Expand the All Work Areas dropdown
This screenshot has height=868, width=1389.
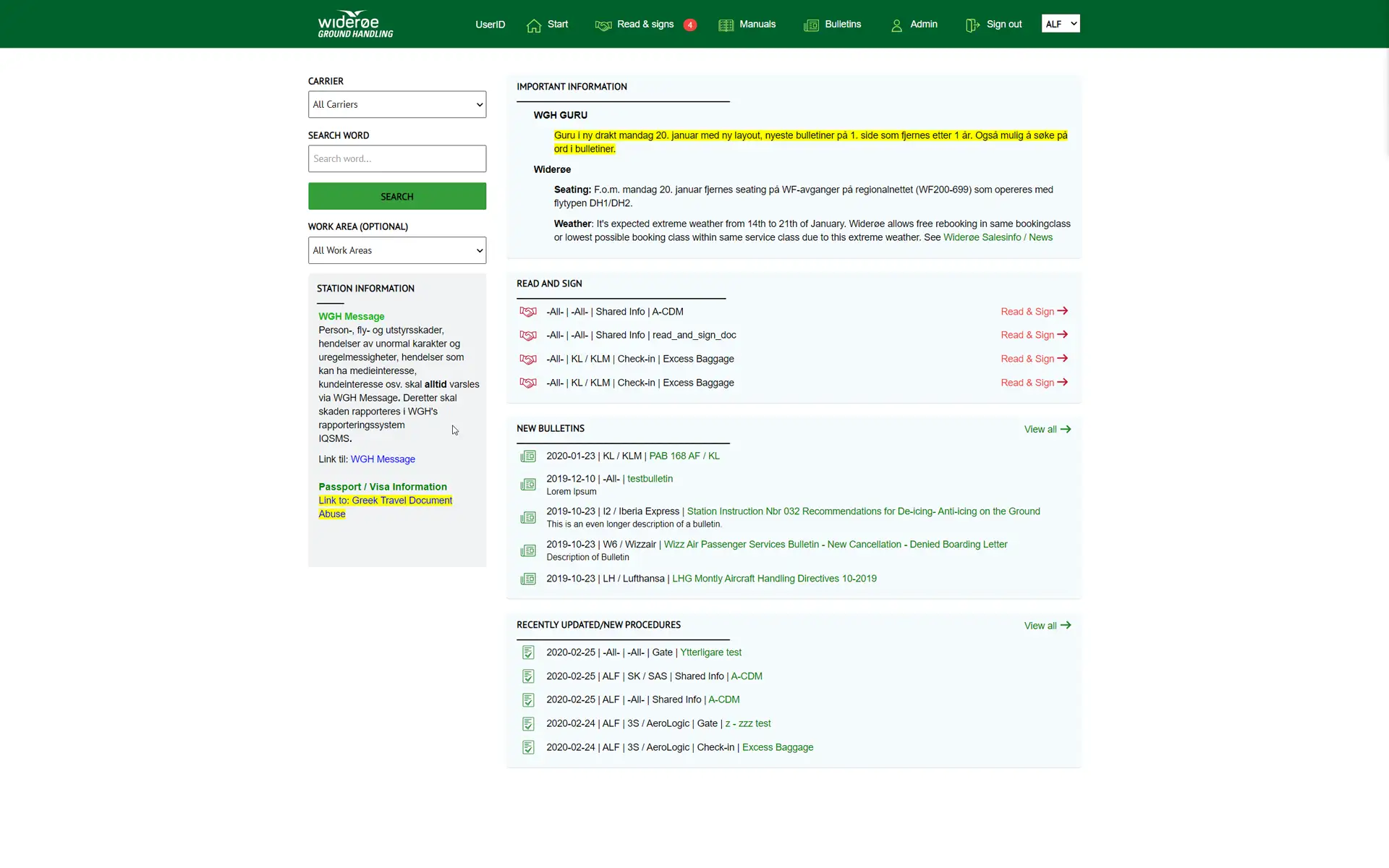click(397, 250)
